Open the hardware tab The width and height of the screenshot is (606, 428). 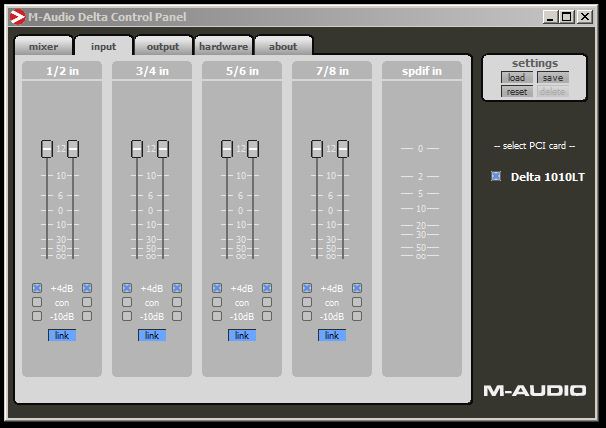(223, 46)
